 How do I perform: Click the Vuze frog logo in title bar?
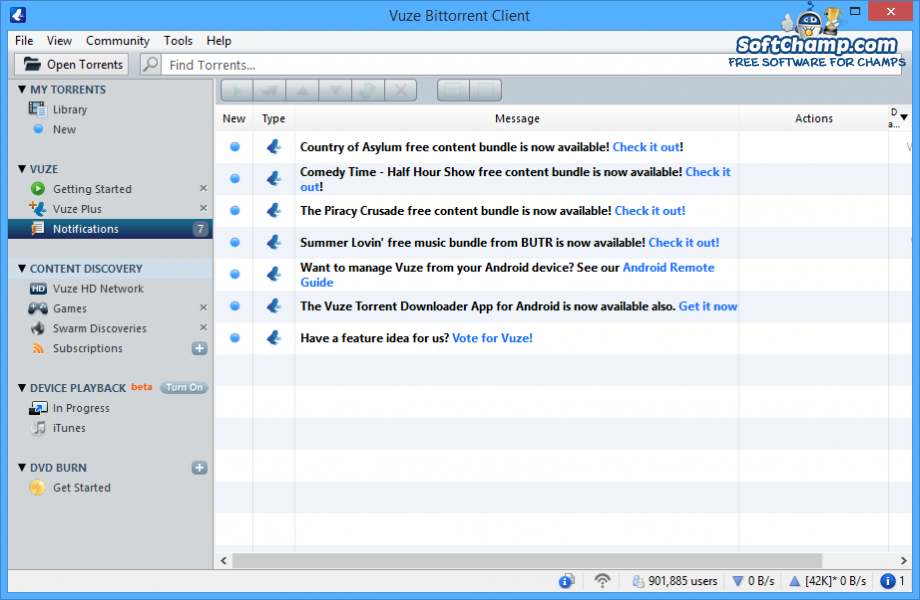18,15
